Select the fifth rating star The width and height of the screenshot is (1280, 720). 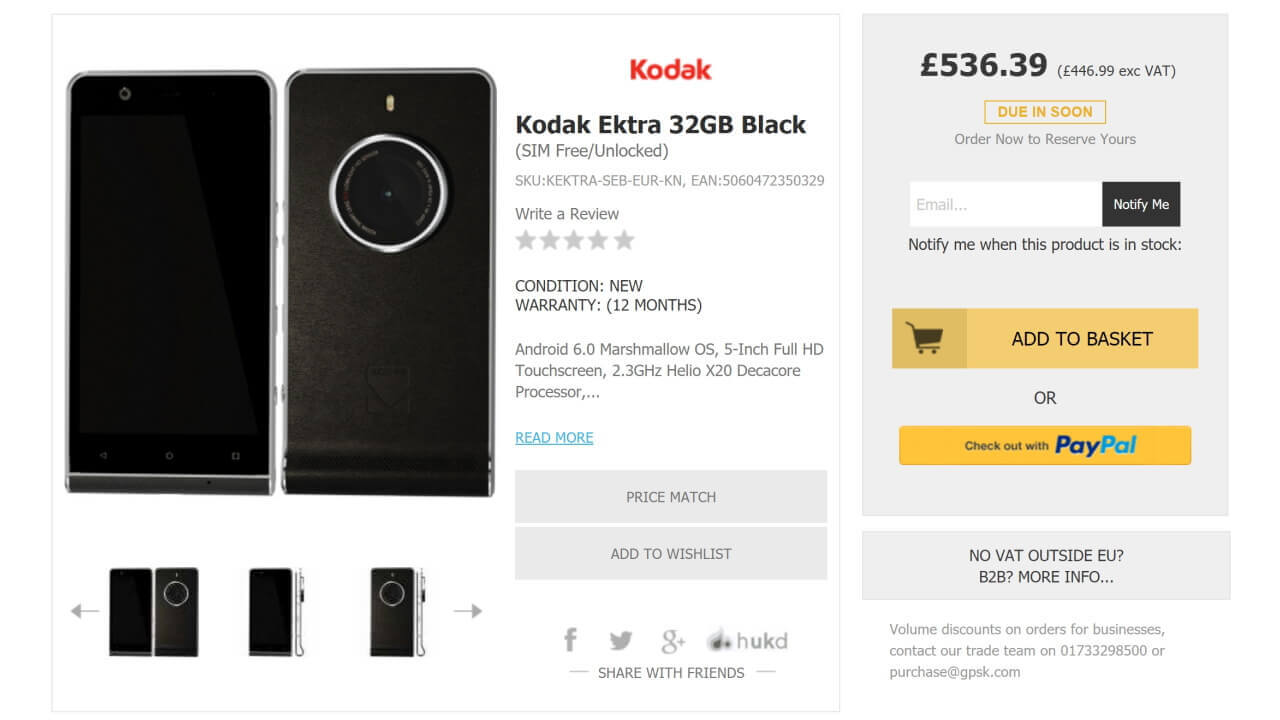click(x=625, y=240)
